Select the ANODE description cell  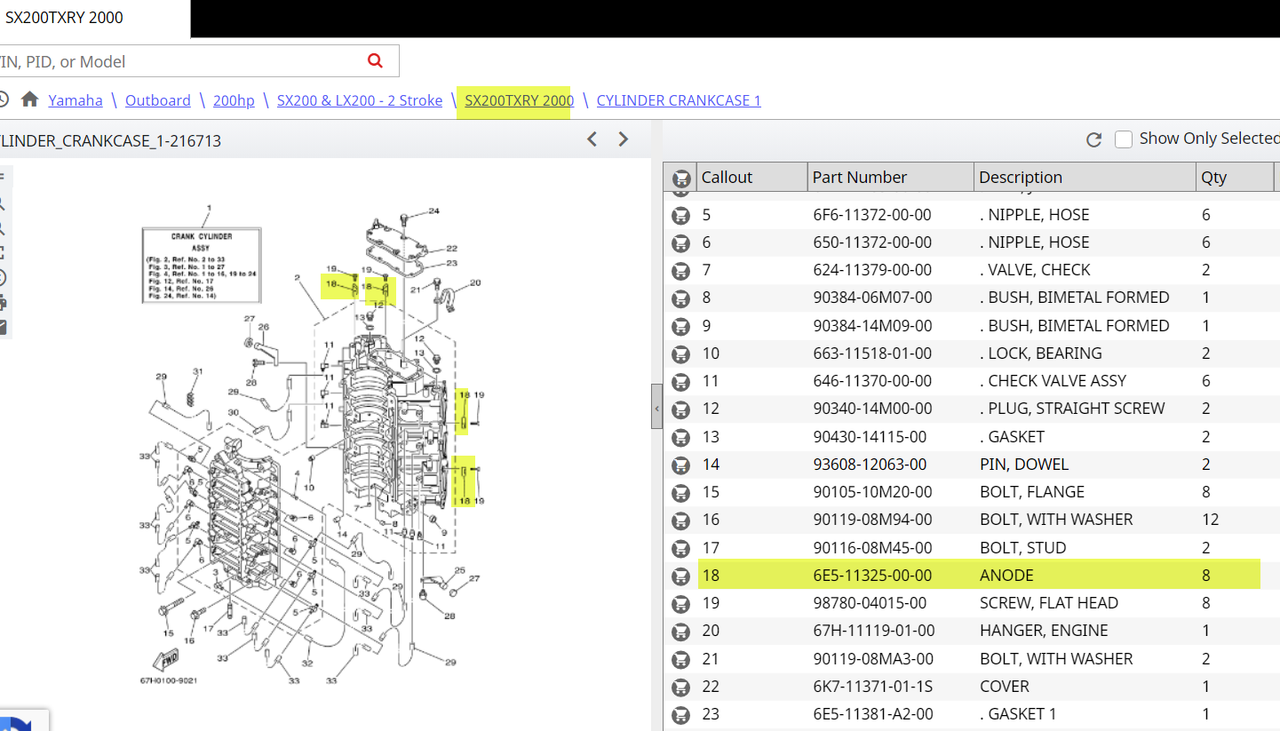click(x=1006, y=575)
